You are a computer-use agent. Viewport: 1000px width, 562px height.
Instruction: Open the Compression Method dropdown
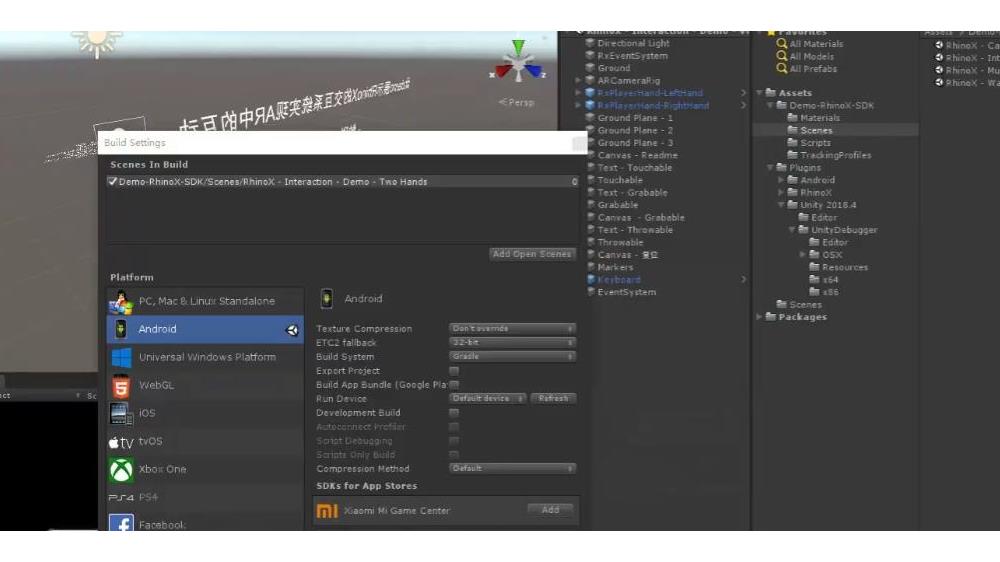513,470
